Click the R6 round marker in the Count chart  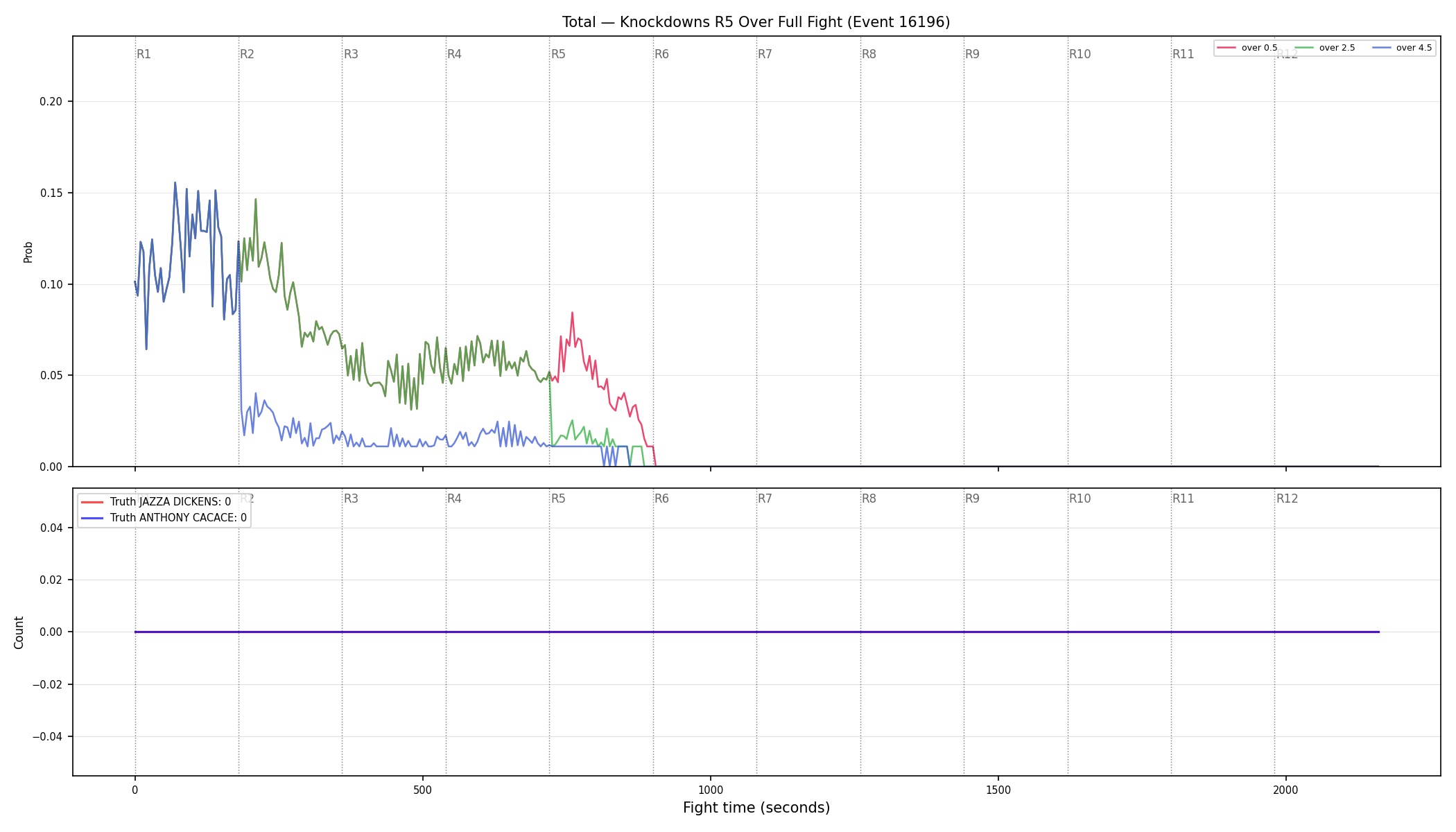point(661,499)
